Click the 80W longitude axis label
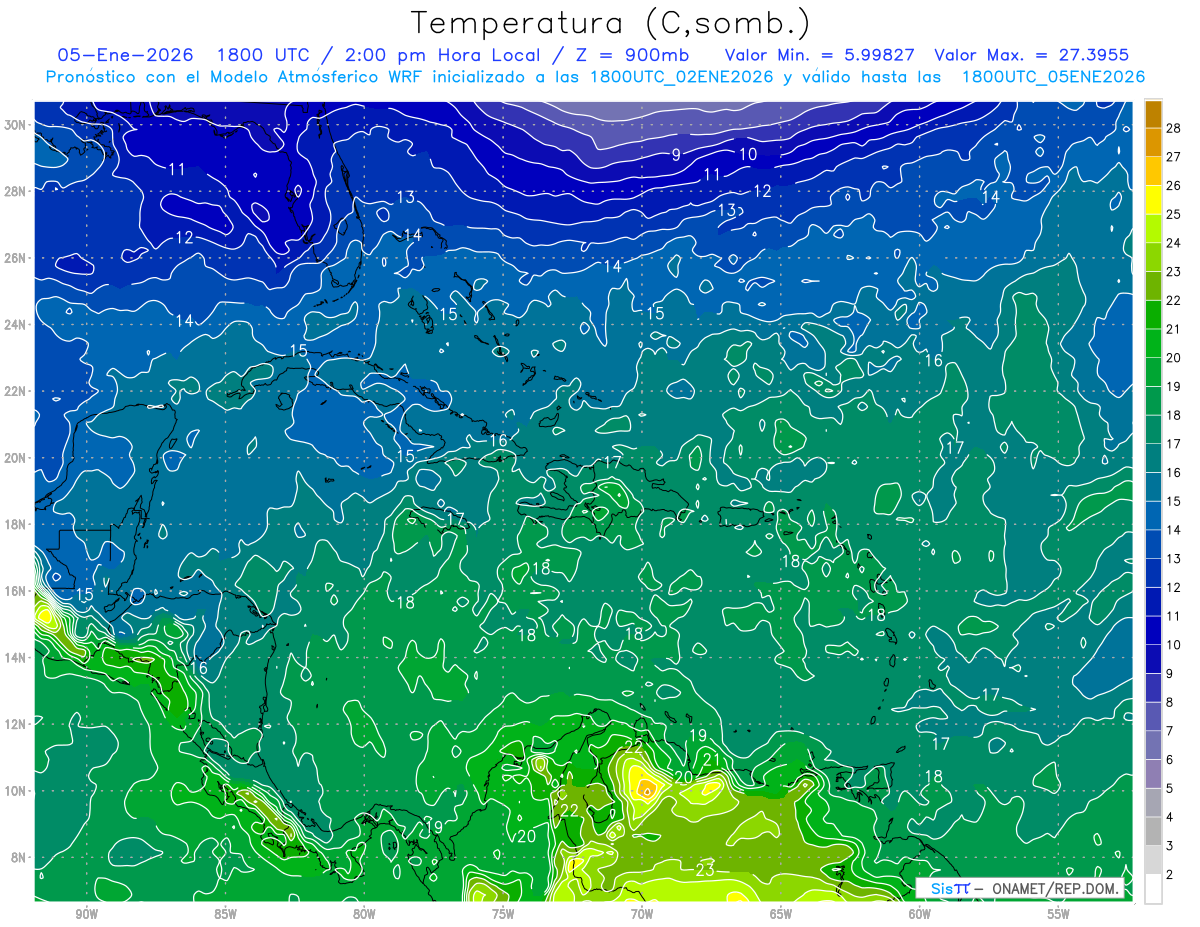Screen dimensions: 1200x927 (364, 914)
